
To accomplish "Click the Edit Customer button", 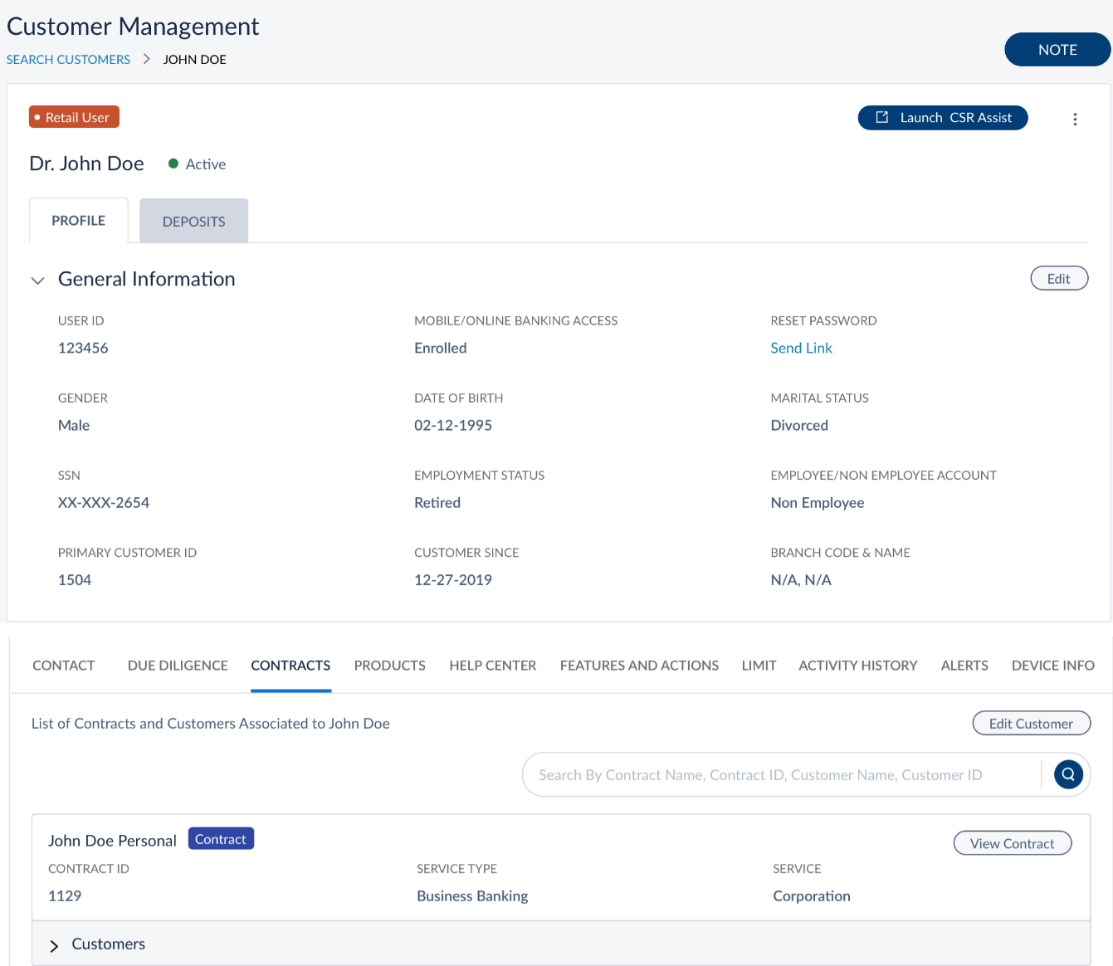I will point(1030,723).
